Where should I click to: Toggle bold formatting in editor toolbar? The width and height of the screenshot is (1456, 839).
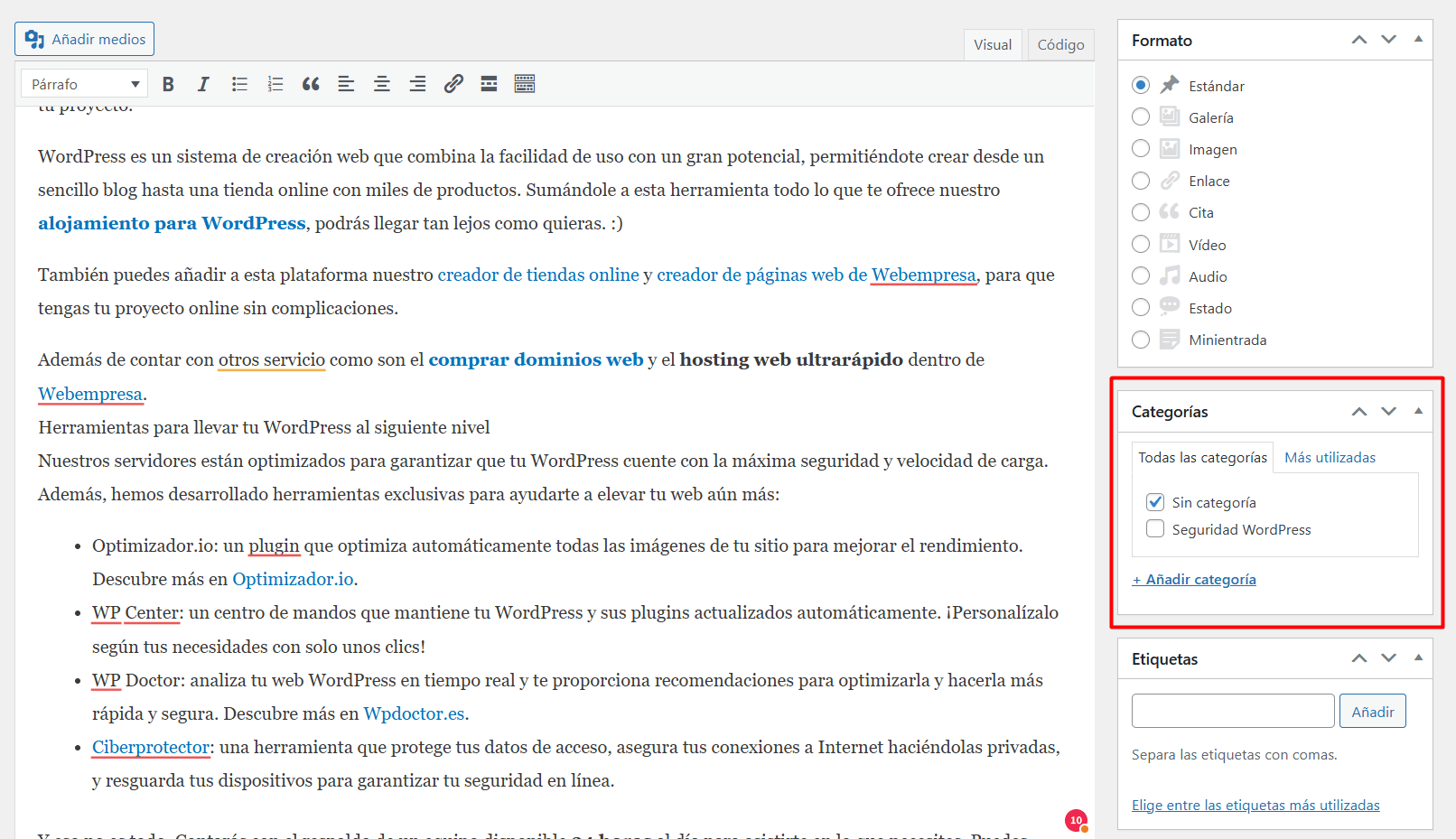coord(168,84)
